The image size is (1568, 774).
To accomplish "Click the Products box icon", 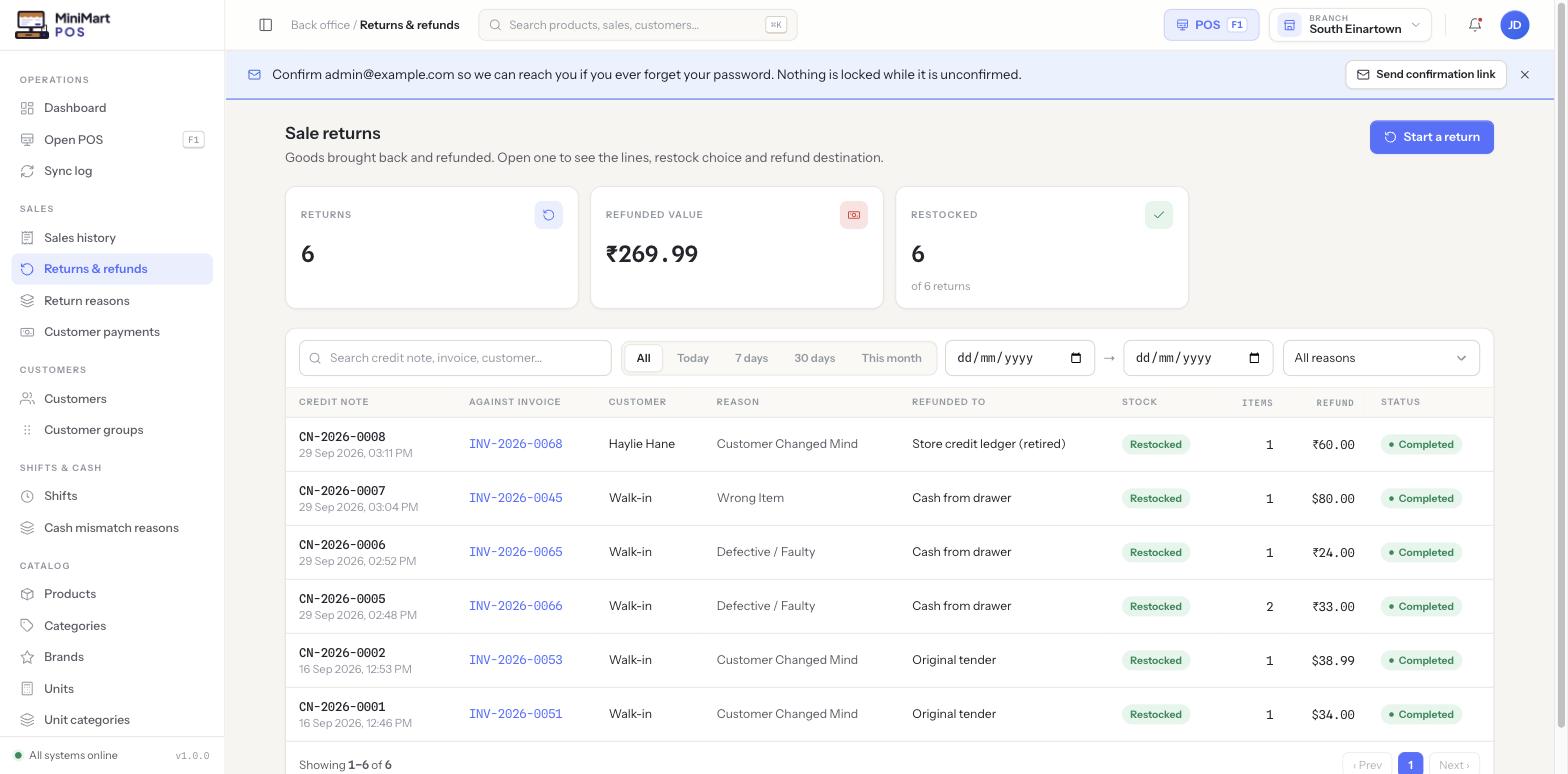I will 27,594.
